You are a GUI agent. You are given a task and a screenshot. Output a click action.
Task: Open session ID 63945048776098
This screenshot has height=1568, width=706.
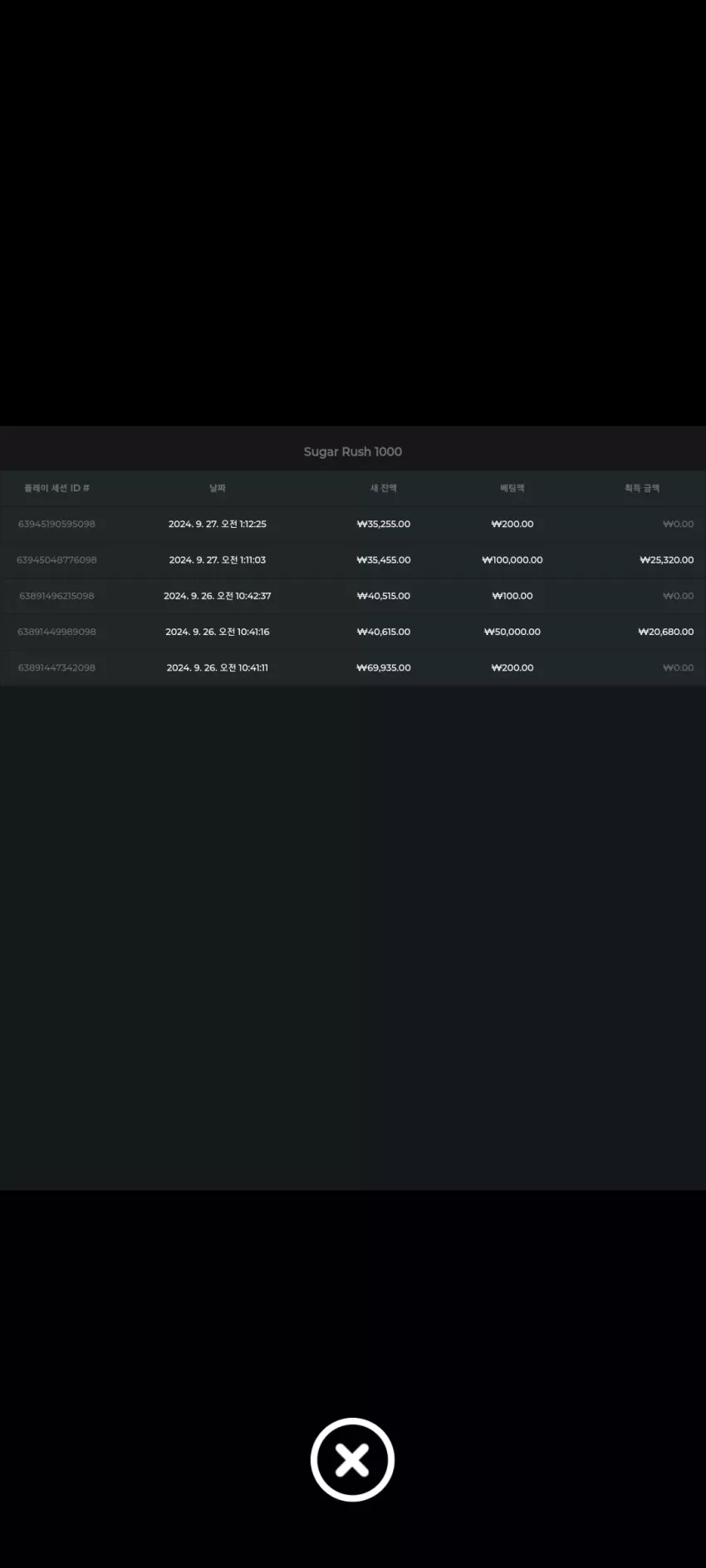click(56, 559)
